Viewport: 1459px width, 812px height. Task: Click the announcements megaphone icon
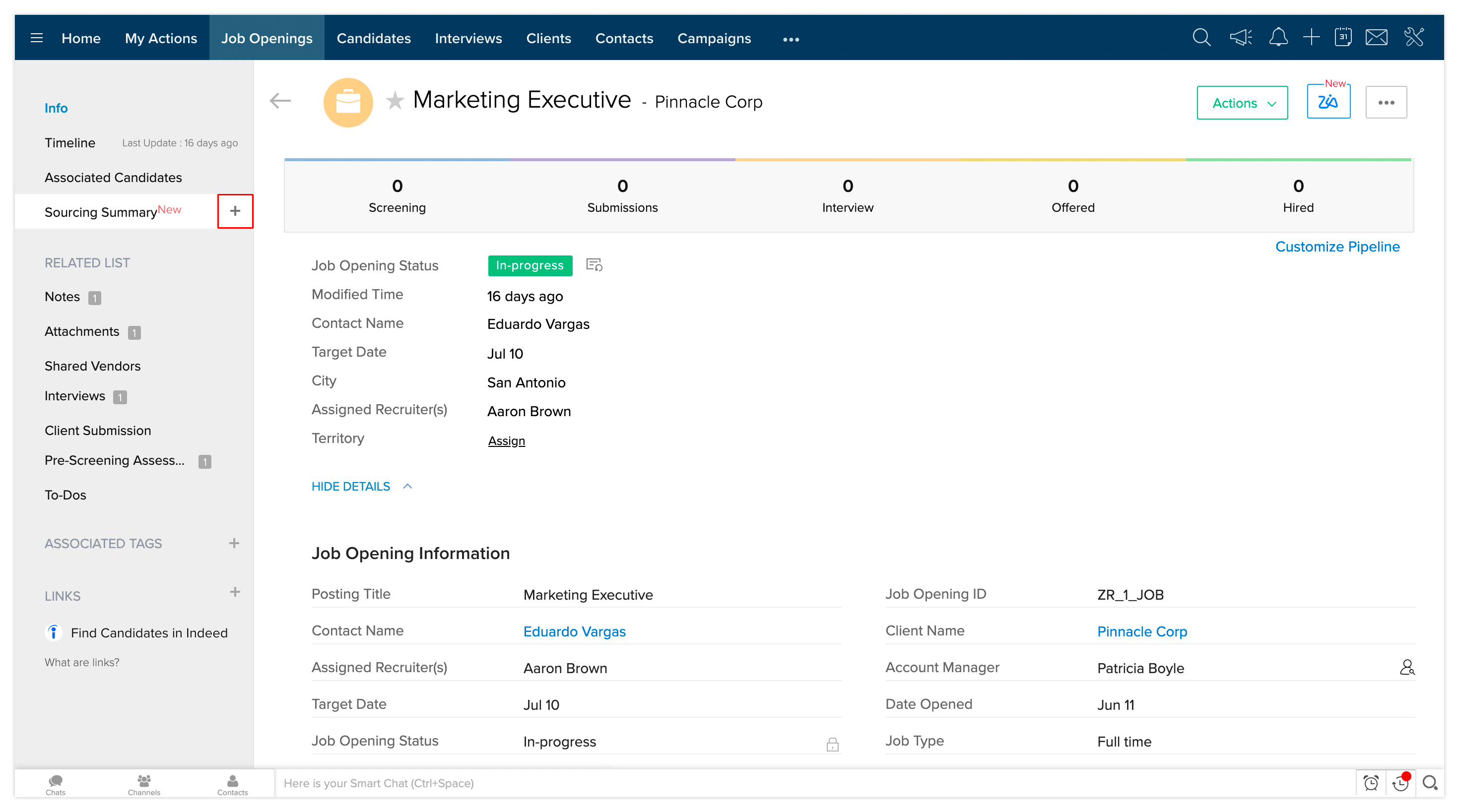1240,38
